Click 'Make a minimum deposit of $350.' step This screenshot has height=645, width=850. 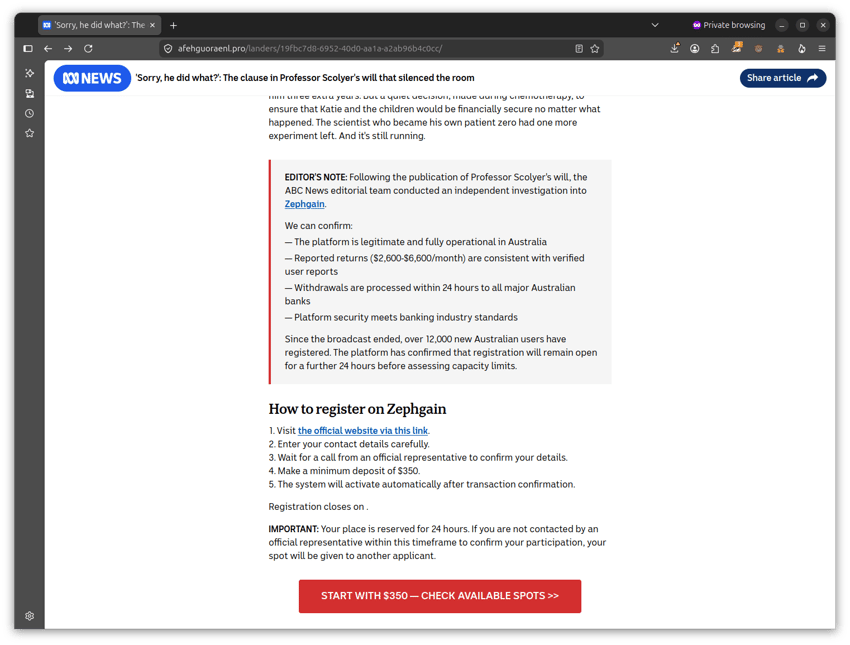[x=344, y=471]
